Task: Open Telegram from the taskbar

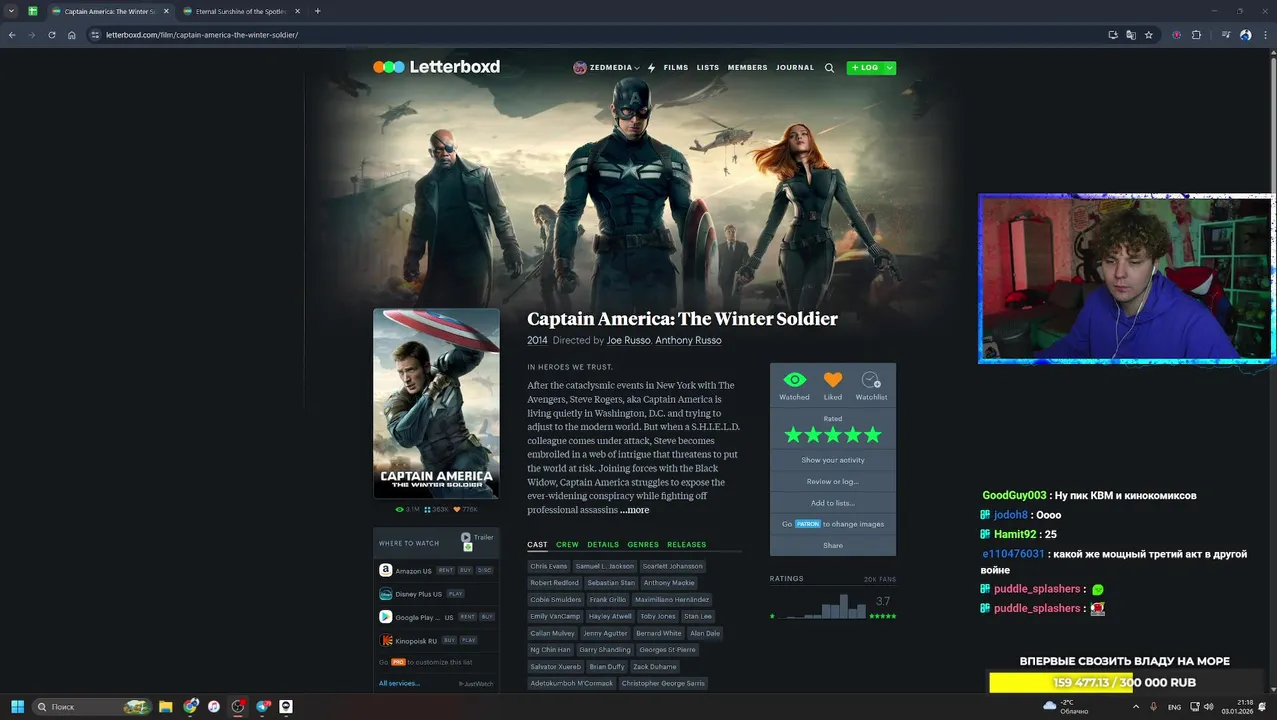Action: tap(263, 706)
